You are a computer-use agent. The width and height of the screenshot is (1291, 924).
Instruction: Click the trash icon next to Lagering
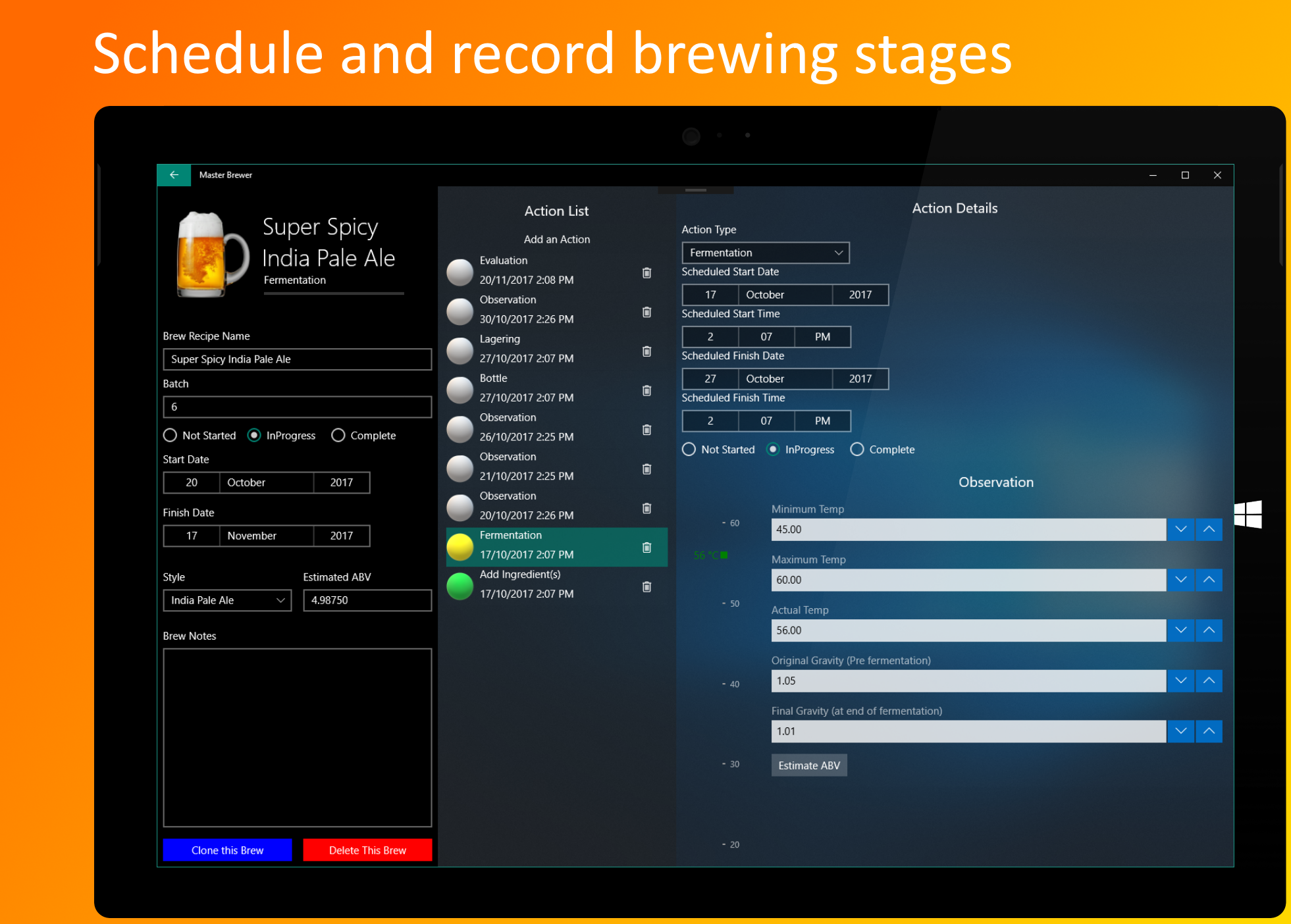click(x=646, y=351)
